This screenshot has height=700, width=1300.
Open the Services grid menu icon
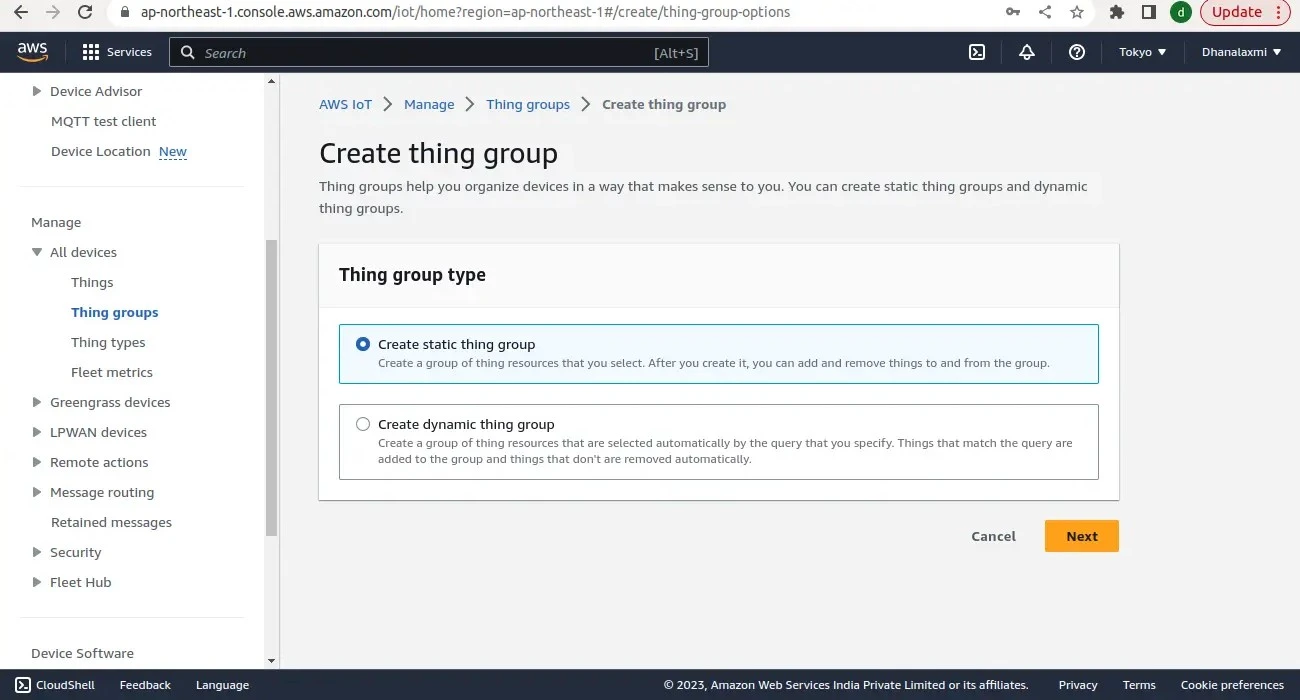pos(91,52)
